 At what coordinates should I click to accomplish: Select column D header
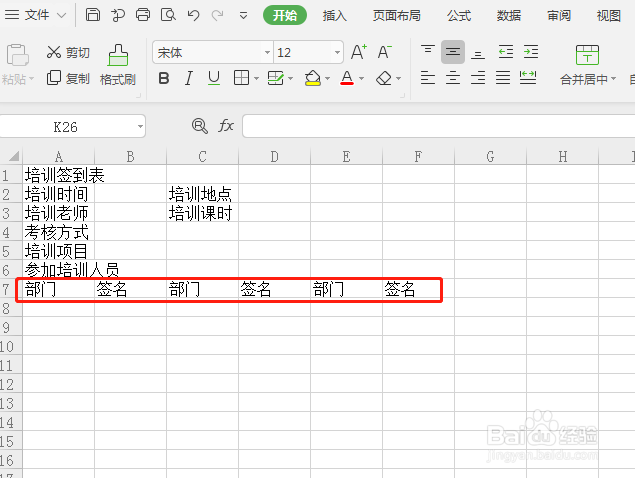(x=275, y=156)
